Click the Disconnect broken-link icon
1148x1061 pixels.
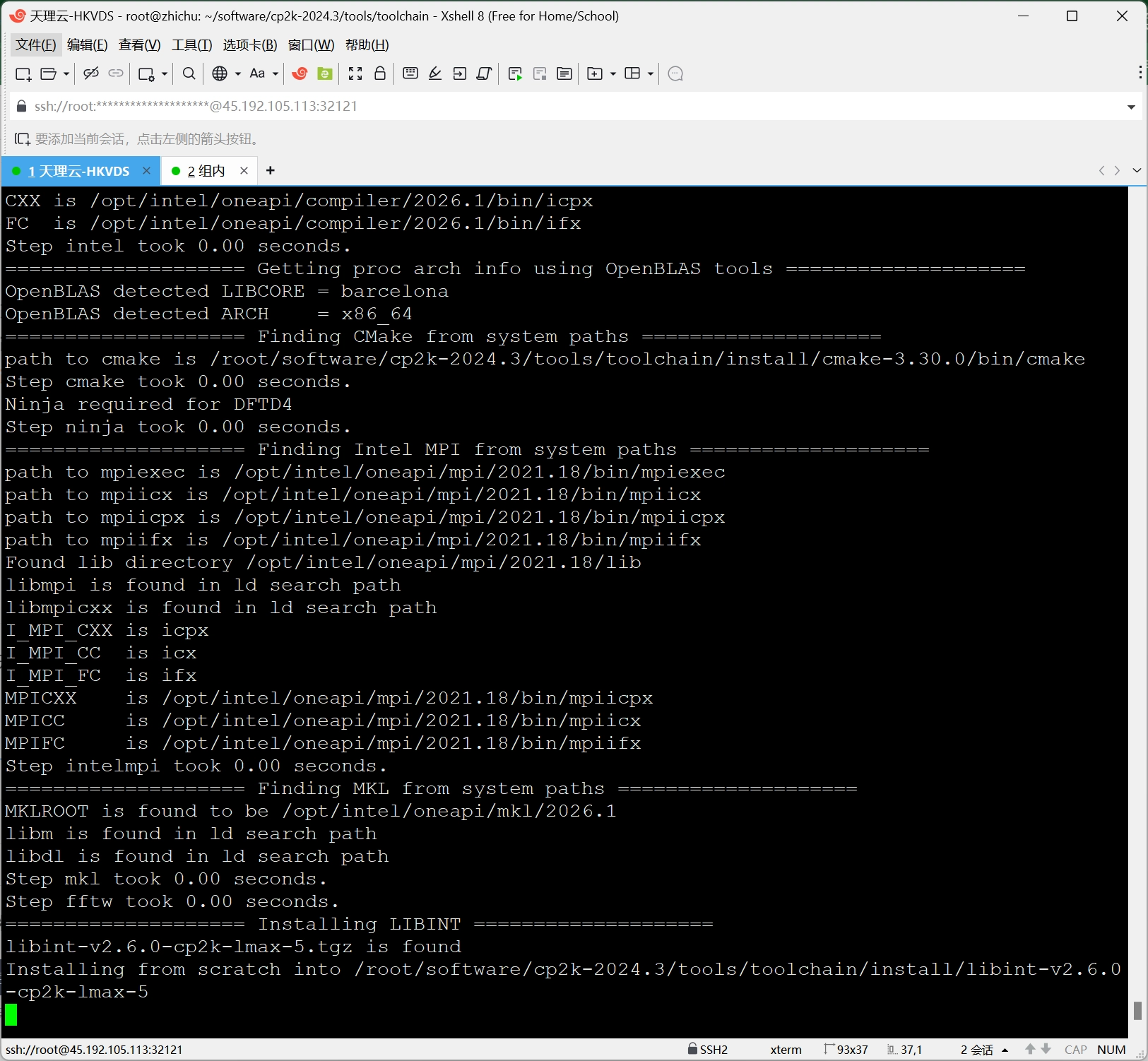click(91, 73)
